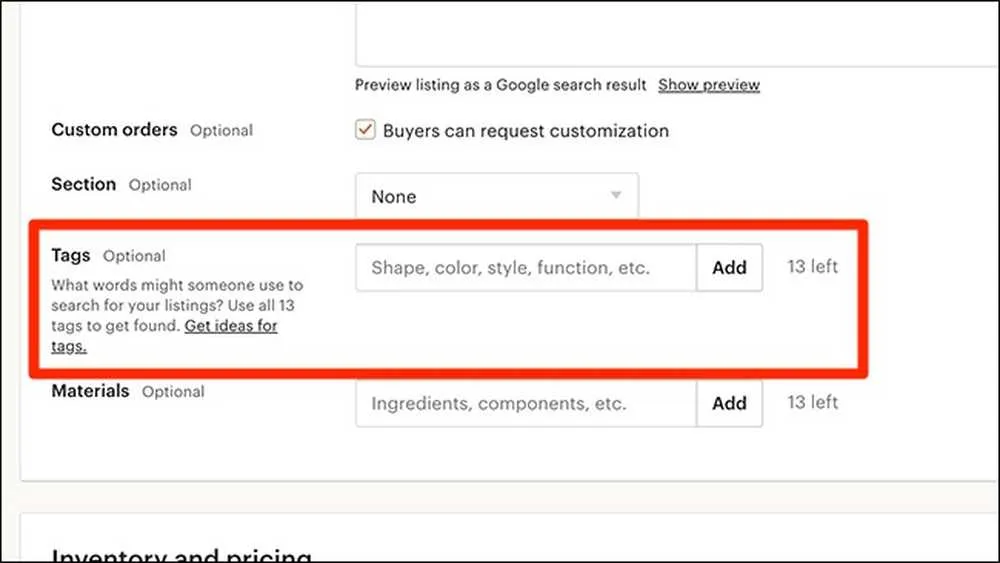
Task: Click the Buyers can request customization label text
Action: coord(526,131)
